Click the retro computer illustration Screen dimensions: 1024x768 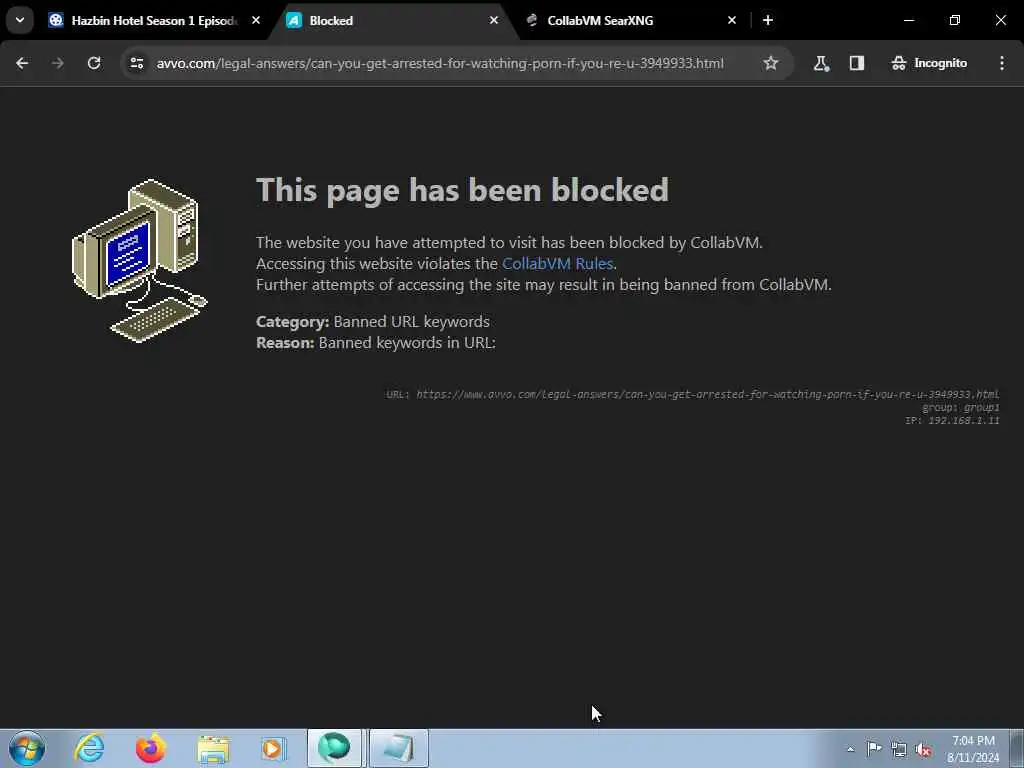tap(140, 261)
